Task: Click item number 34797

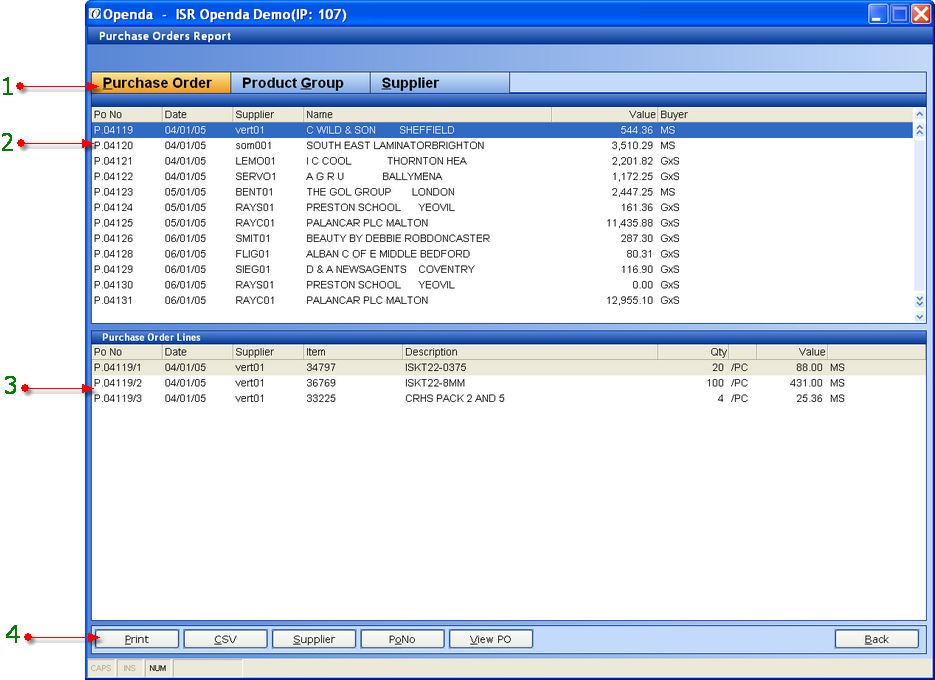Action: (x=321, y=367)
